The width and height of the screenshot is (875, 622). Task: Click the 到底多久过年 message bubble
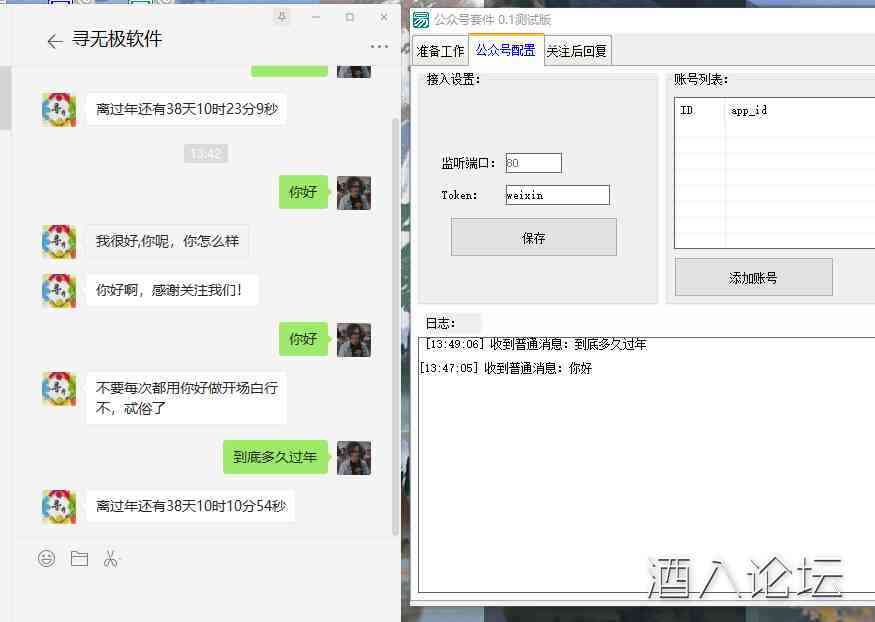point(274,456)
